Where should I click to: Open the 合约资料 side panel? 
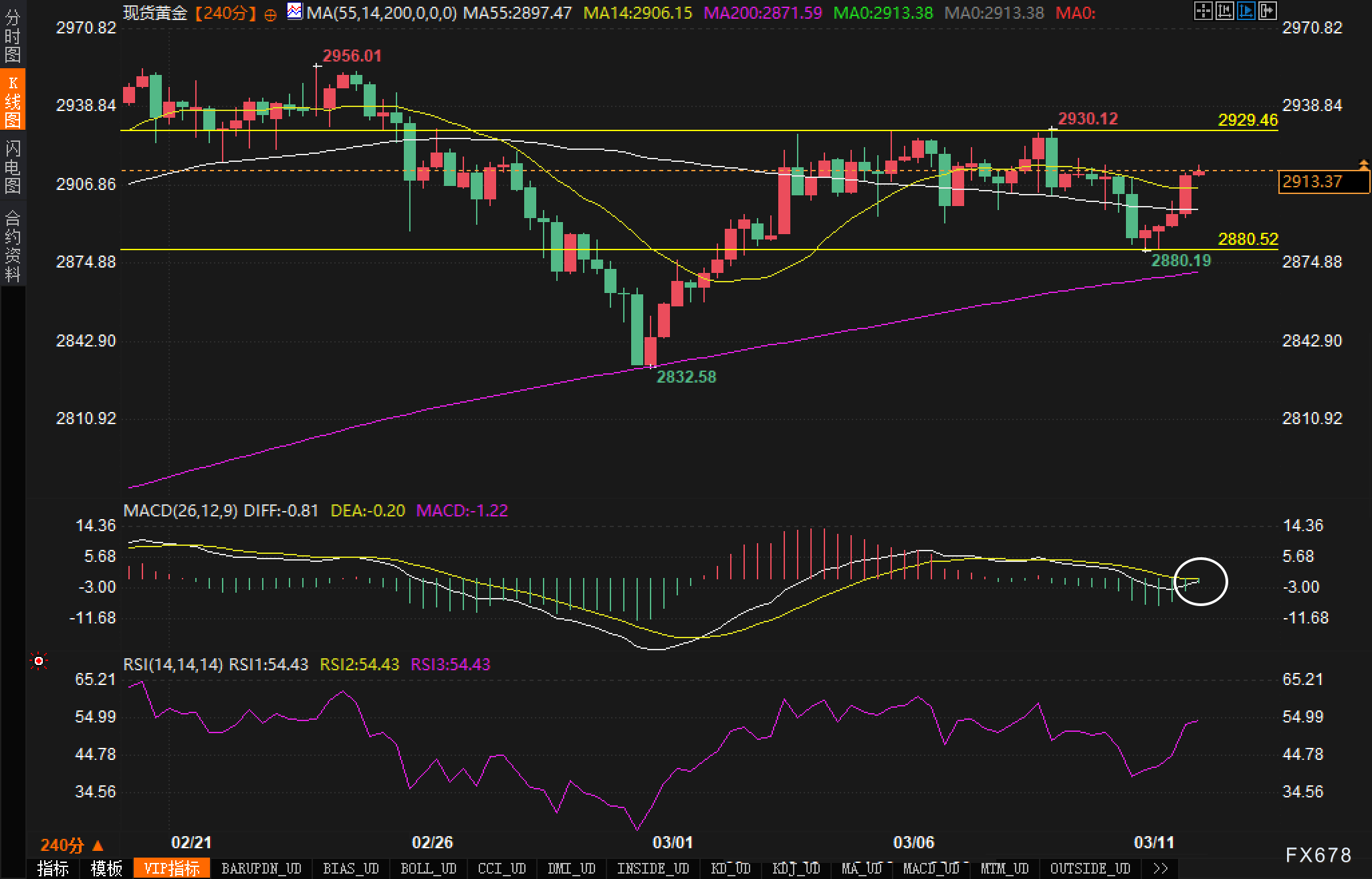(x=12, y=245)
